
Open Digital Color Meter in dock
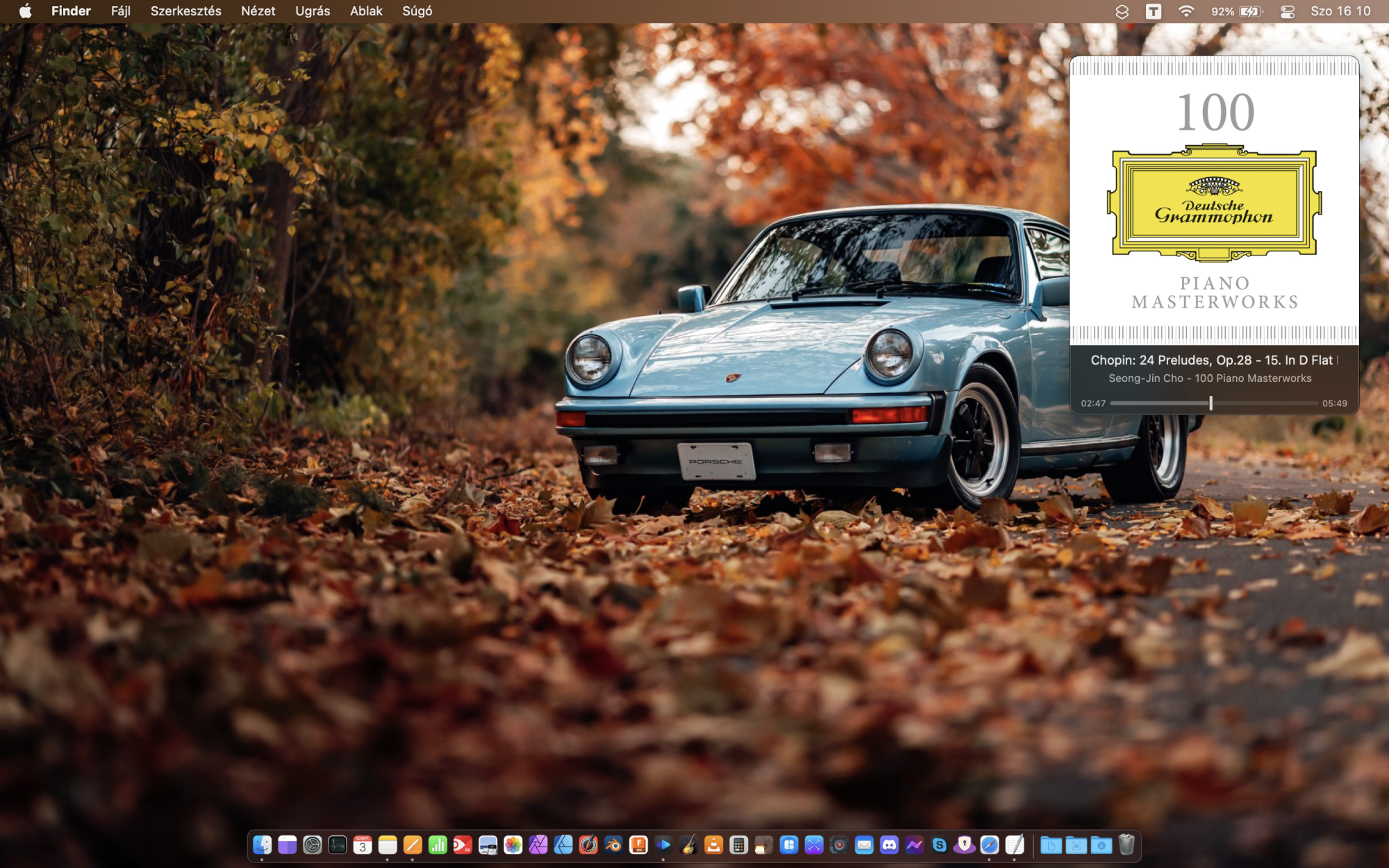point(588,845)
